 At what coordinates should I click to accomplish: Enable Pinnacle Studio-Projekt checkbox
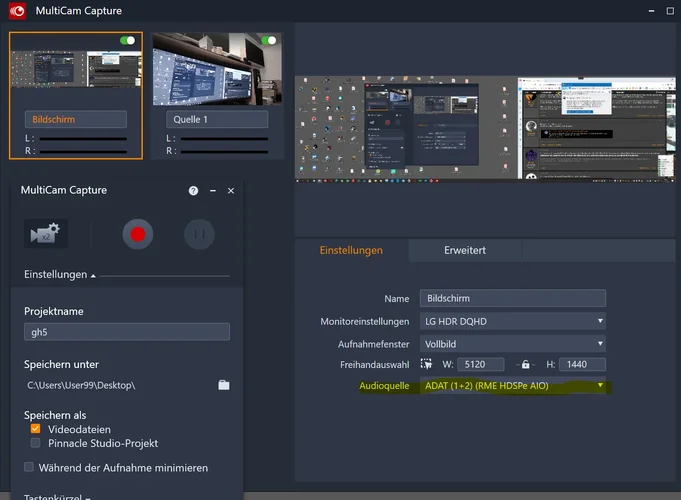36,443
